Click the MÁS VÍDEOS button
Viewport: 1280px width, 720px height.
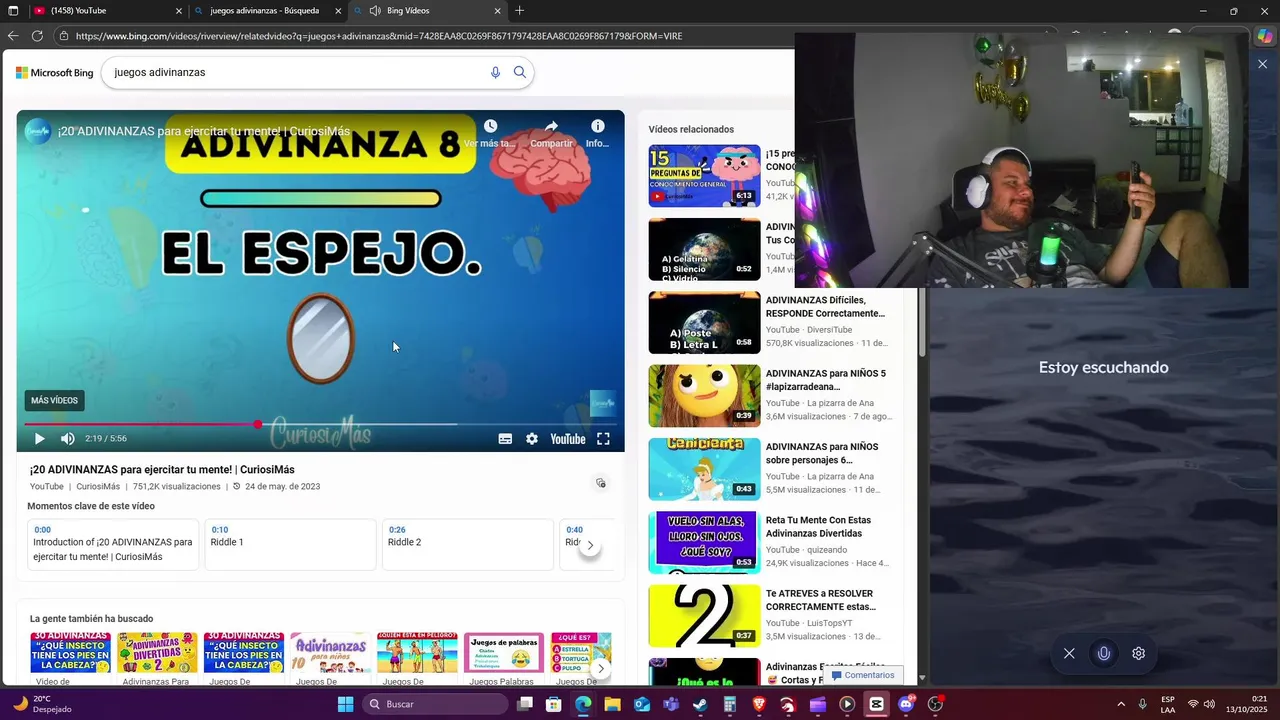click(x=54, y=401)
